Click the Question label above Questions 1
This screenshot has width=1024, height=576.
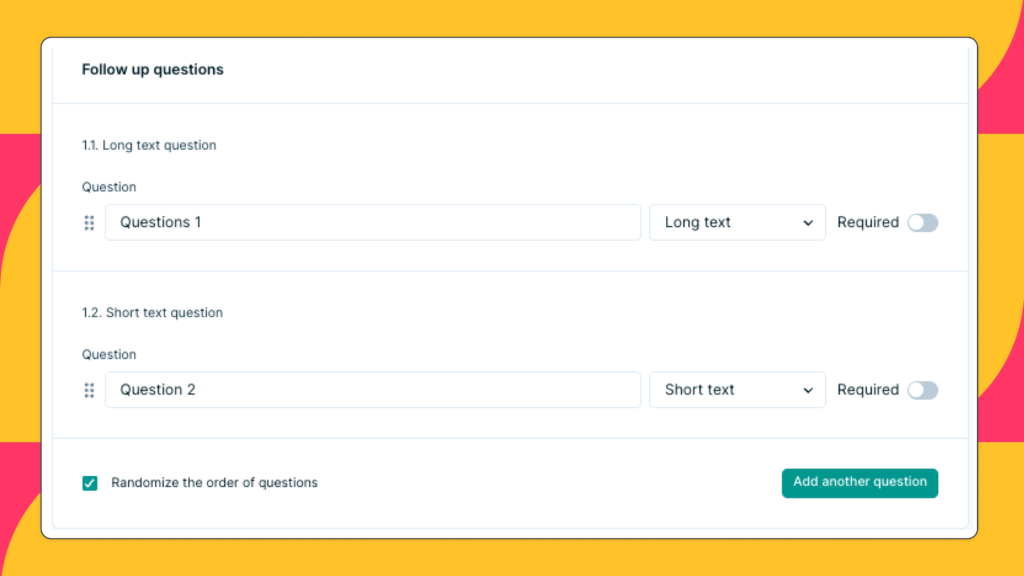109,187
